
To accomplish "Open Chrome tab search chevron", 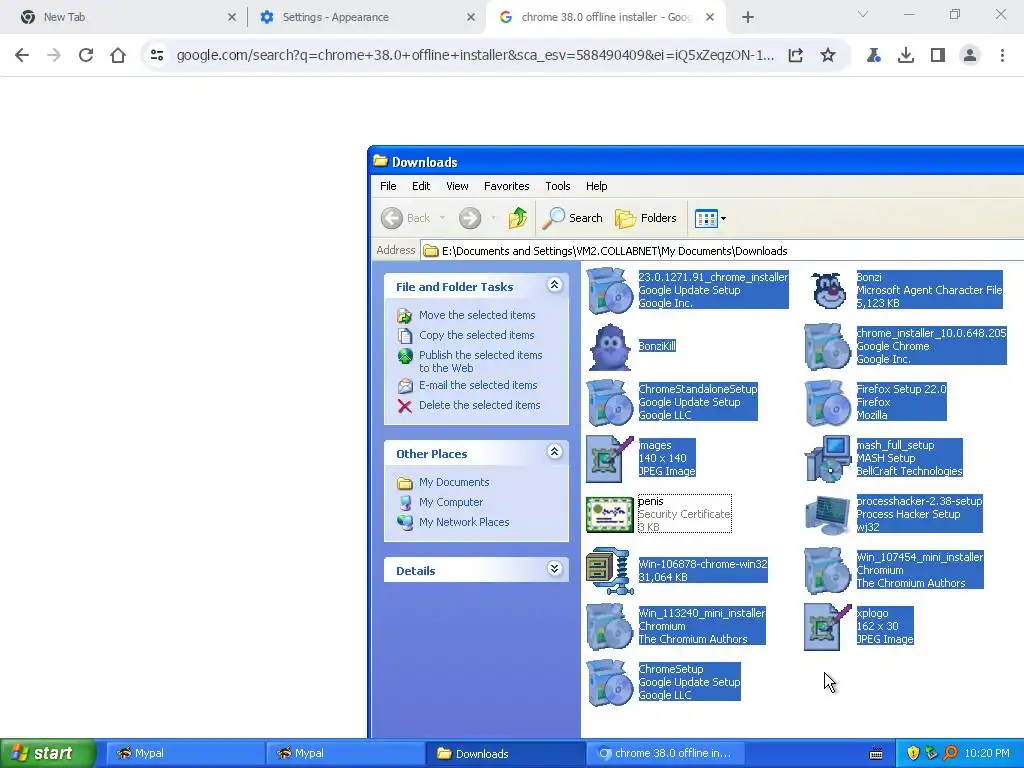I will 862,14.
